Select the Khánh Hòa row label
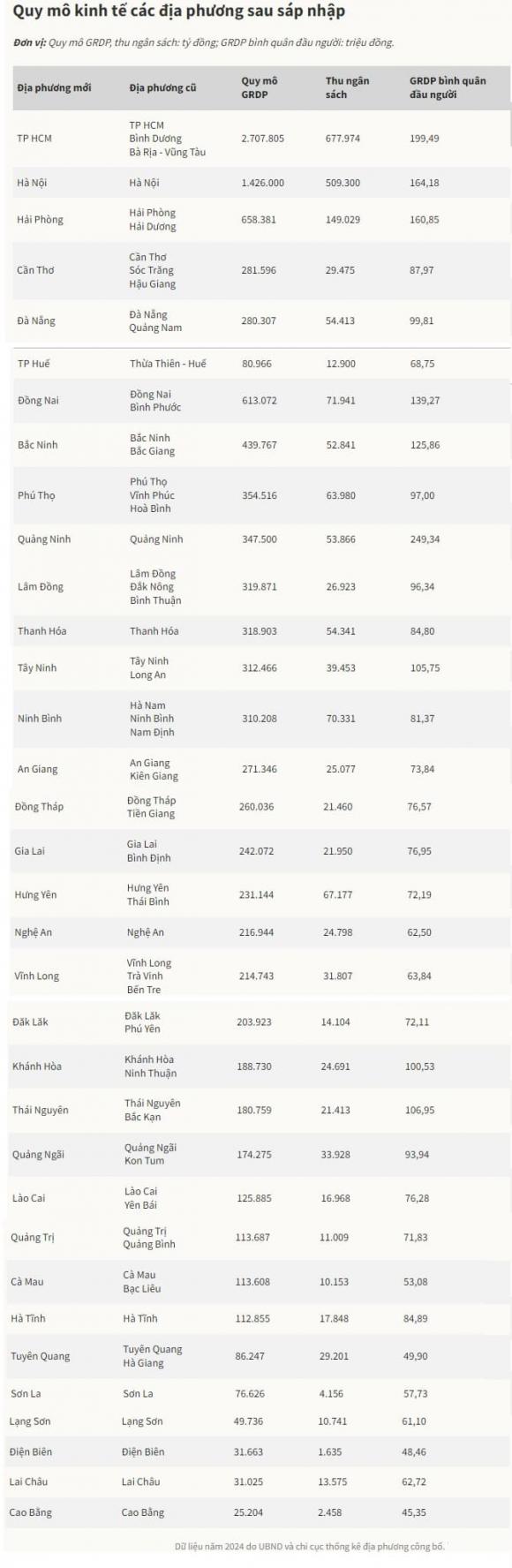The width and height of the screenshot is (512, 1568). (x=37, y=1067)
